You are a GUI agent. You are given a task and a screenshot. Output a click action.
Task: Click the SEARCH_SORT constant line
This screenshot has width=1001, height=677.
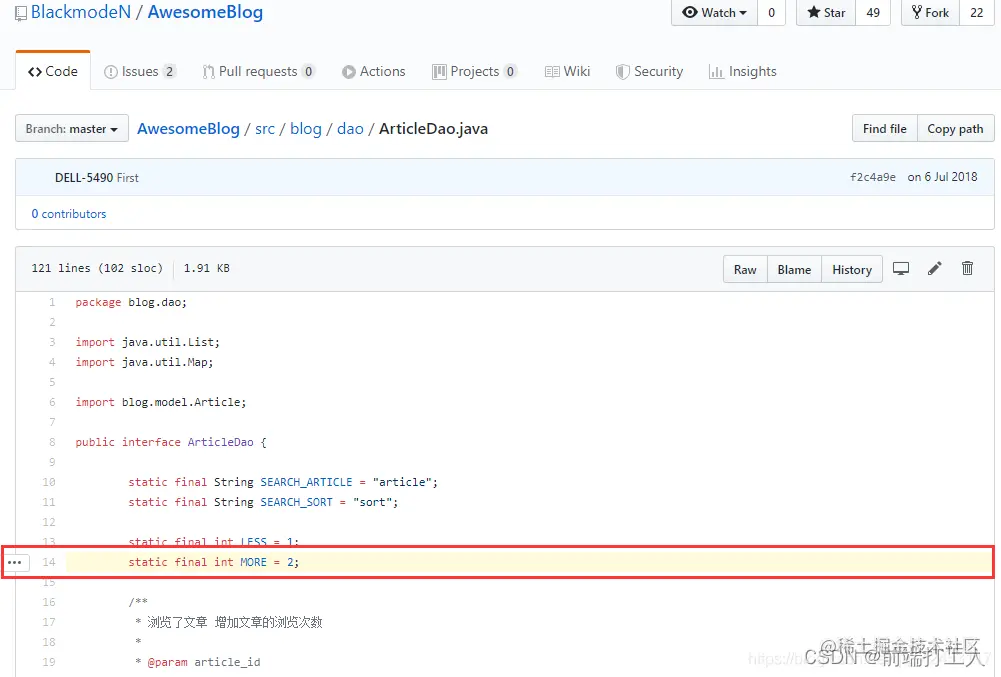click(x=263, y=502)
